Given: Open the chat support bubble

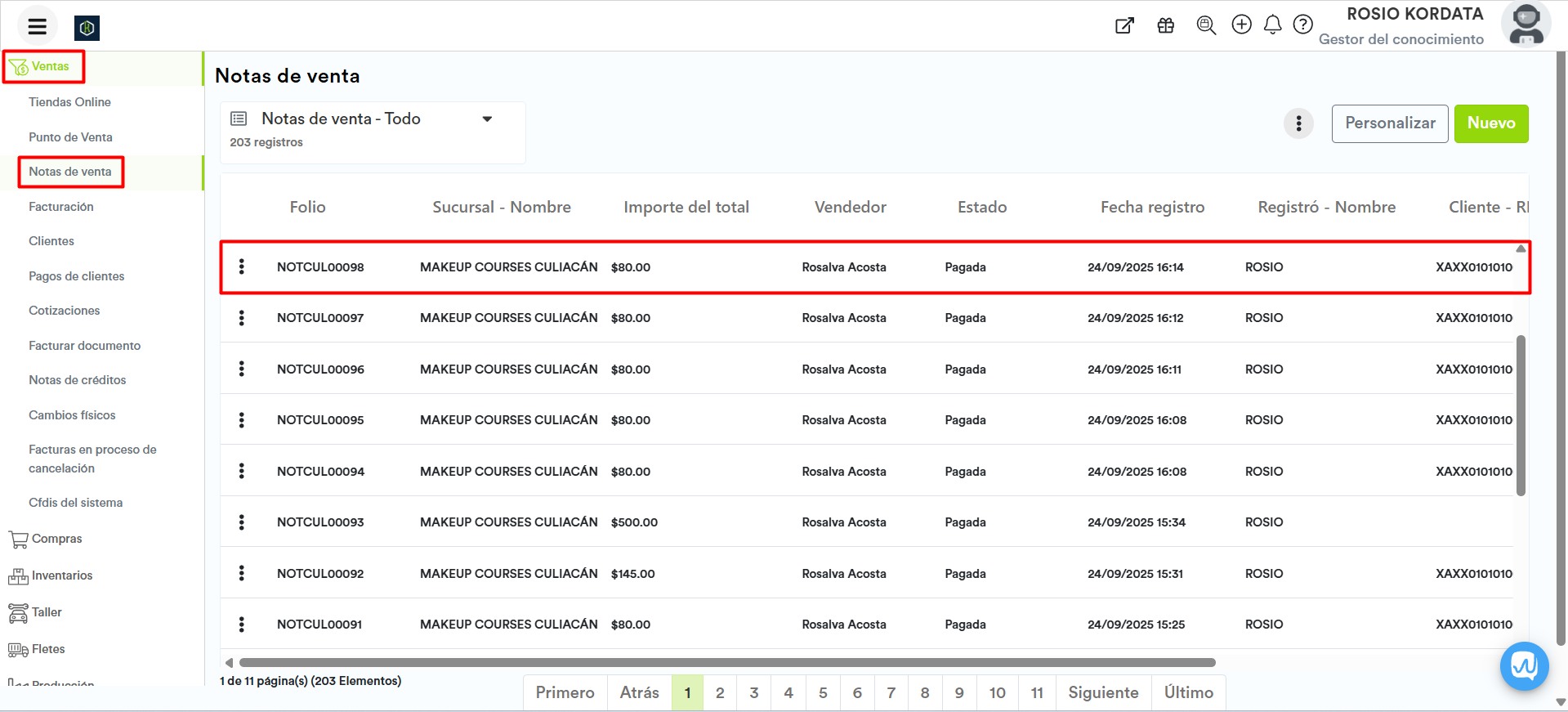Looking at the screenshot, I should (1524, 666).
